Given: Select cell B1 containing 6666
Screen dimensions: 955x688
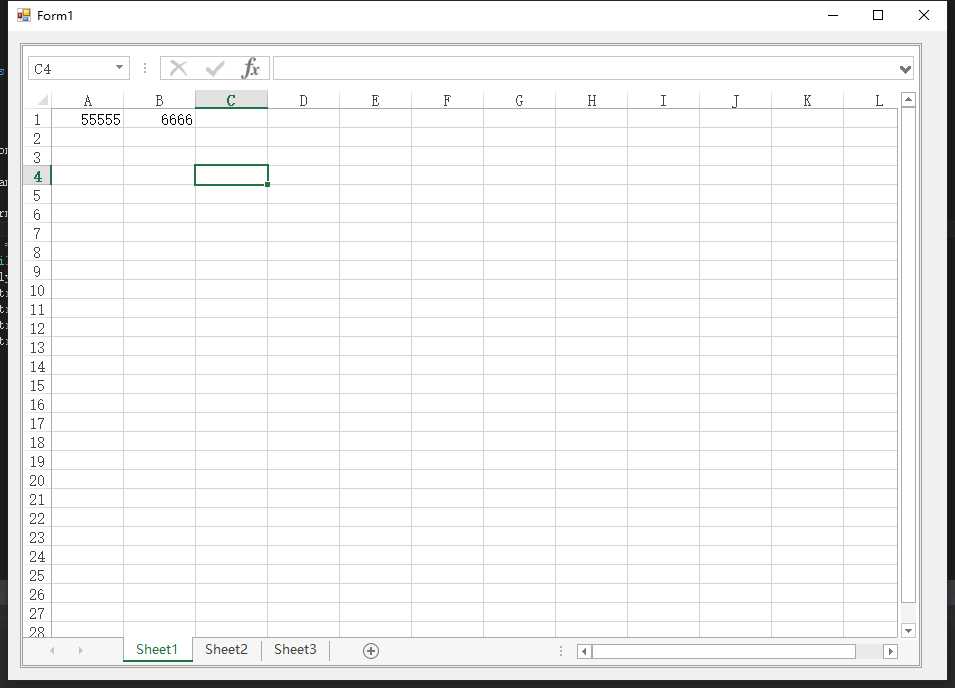Looking at the screenshot, I should tap(160, 119).
